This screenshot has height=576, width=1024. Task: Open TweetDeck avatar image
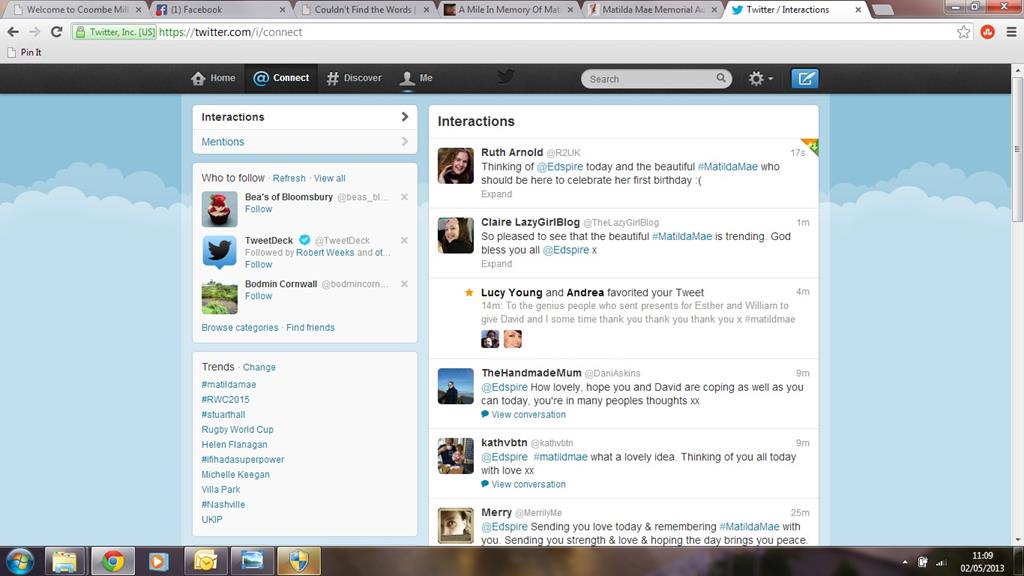(219, 252)
